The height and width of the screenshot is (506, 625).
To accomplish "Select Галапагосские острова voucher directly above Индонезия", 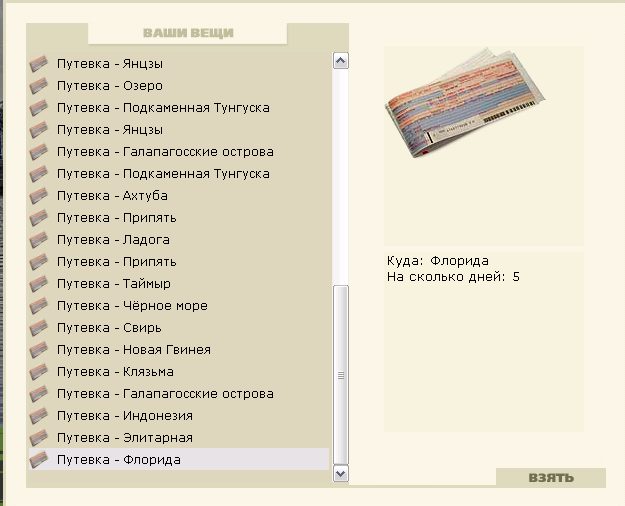I will [179, 394].
